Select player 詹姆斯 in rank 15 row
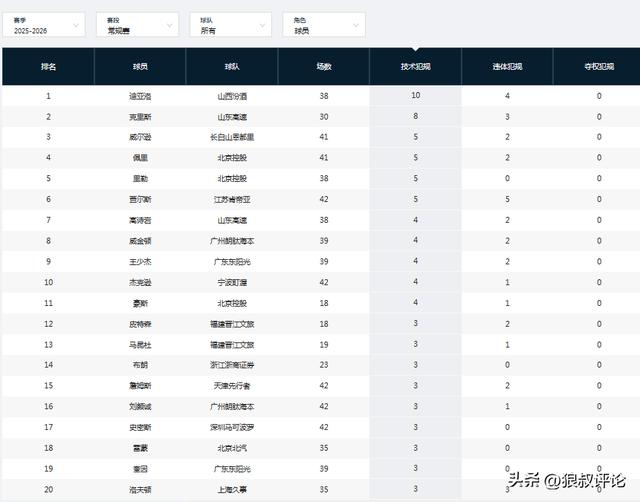Image resolution: width=640 pixels, height=502 pixels. point(140,386)
